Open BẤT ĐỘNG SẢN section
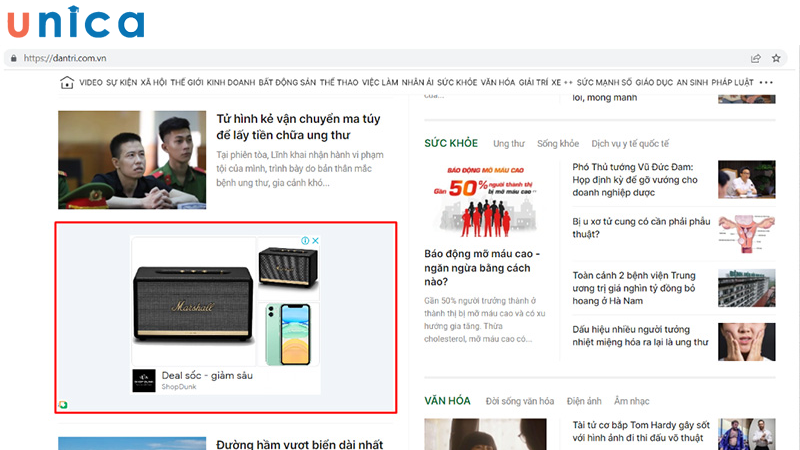 coord(287,82)
